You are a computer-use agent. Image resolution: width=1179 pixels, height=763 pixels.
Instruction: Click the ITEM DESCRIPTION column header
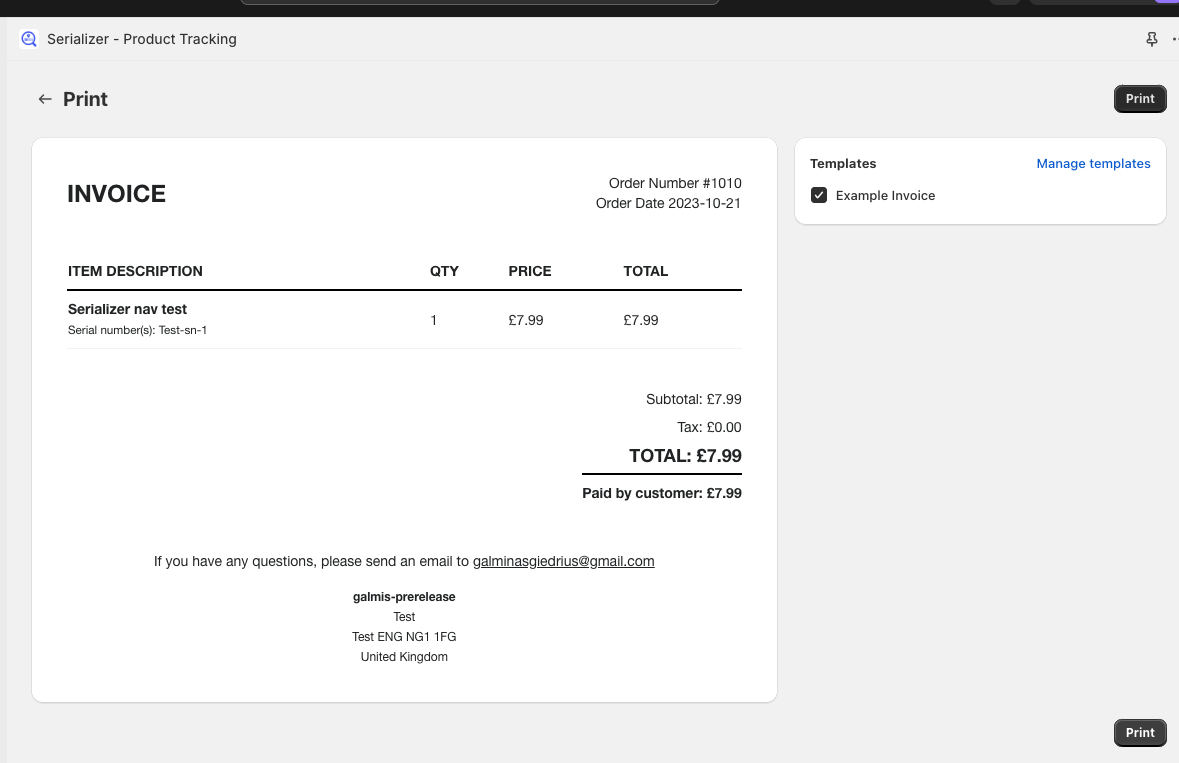135,271
